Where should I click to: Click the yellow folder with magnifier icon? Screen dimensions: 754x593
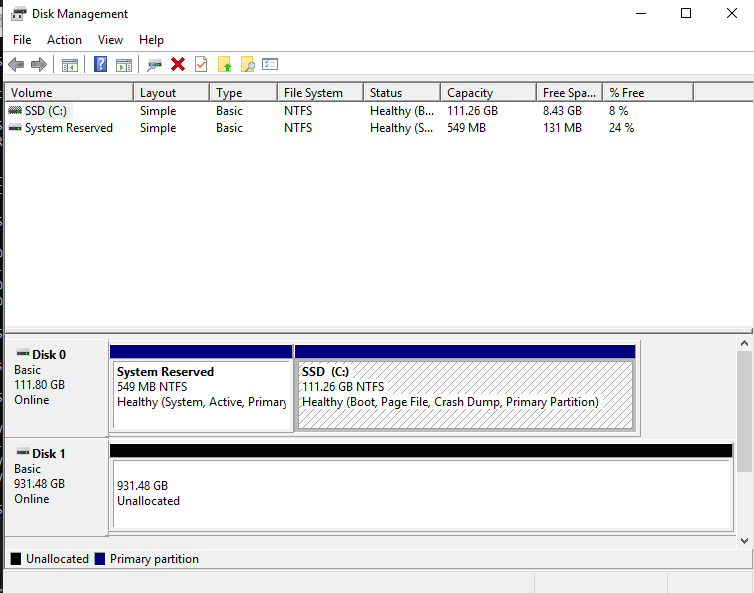pyautogui.click(x=248, y=64)
